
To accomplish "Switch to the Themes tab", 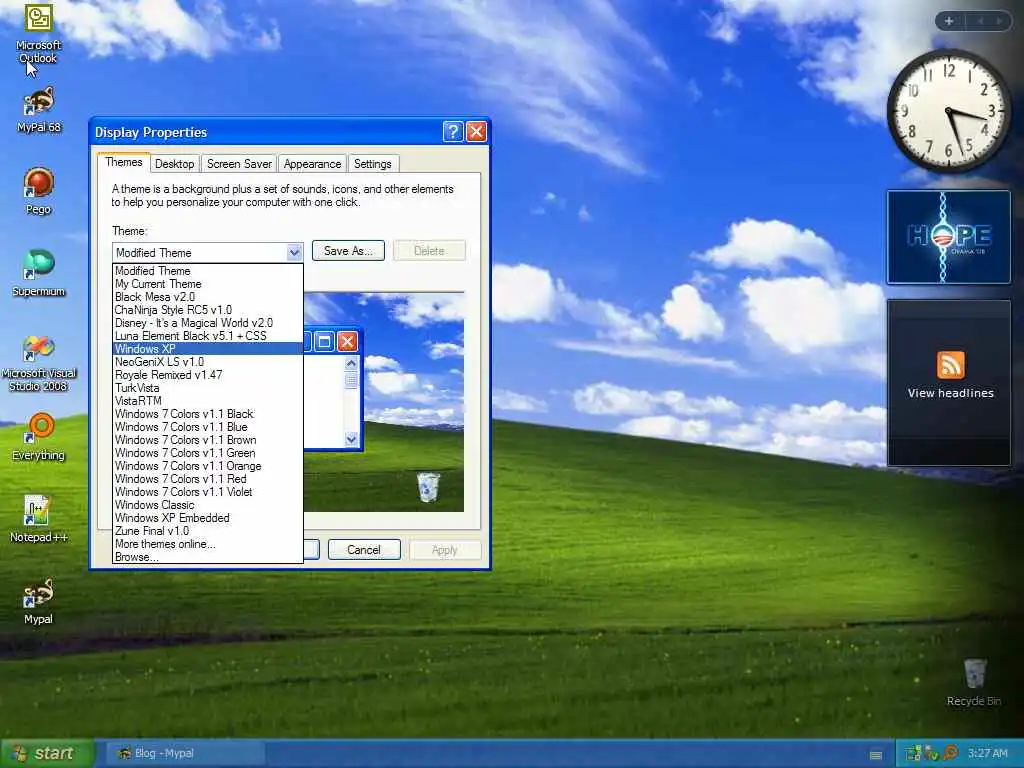I will [x=123, y=163].
